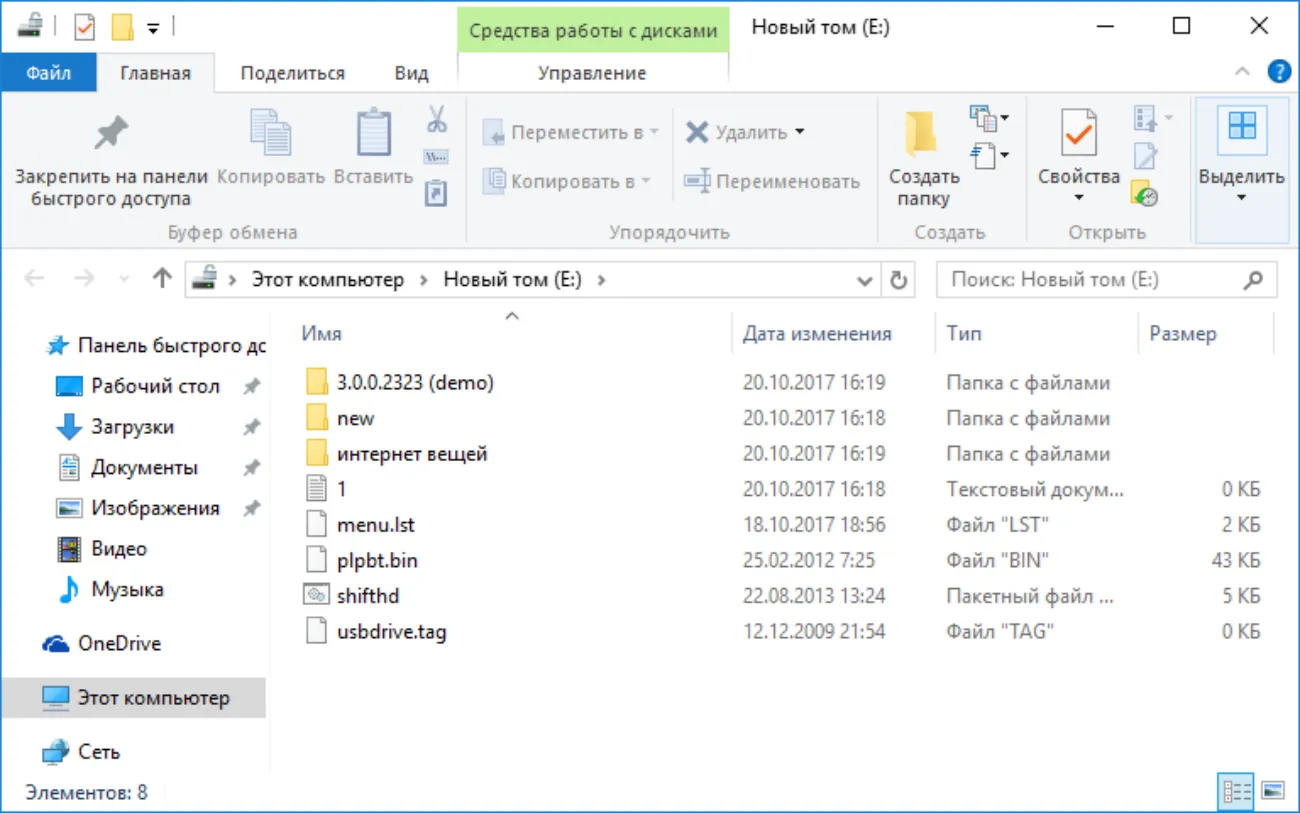Switch to large thumbnails view icon
Viewport: 1300px width, 813px height.
[1273, 791]
